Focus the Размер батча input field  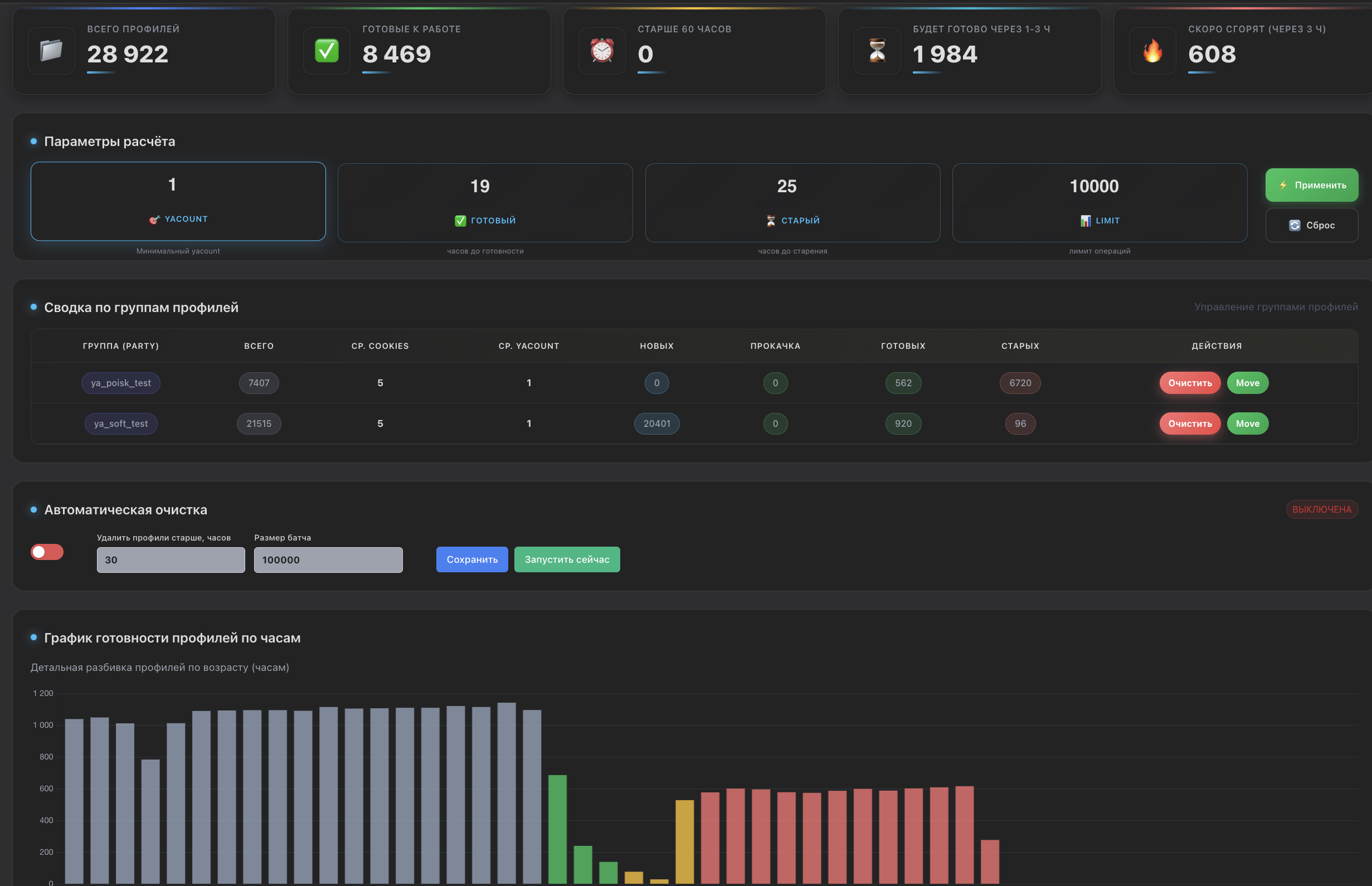328,560
